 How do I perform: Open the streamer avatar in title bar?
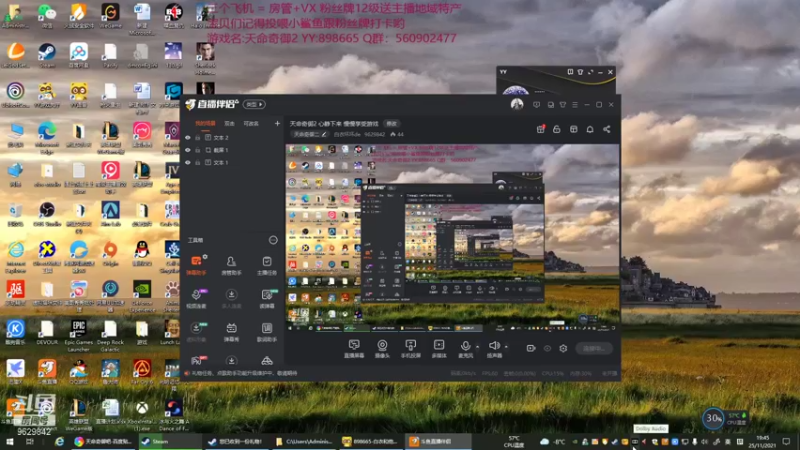[517, 104]
